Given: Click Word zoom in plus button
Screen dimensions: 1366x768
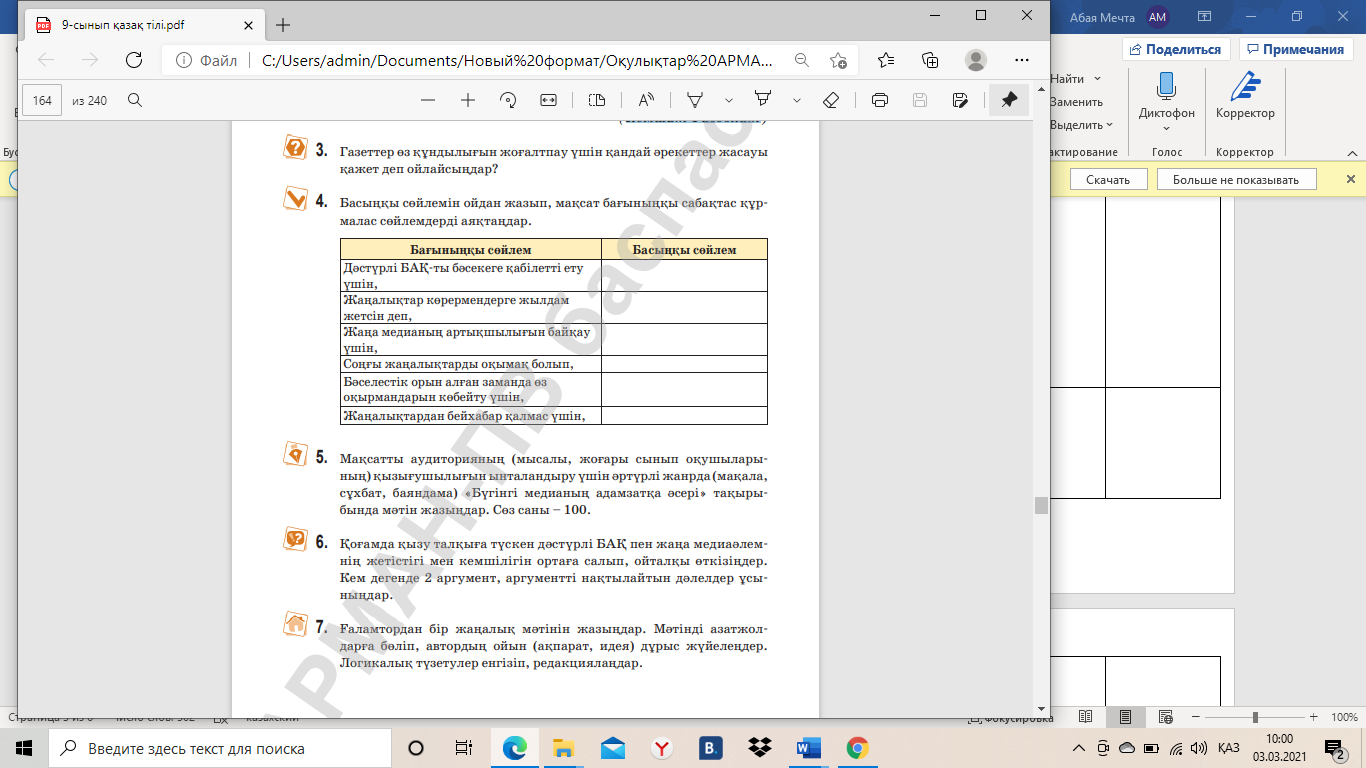Looking at the screenshot, I should pyautogui.click(x=1313, y=717).
